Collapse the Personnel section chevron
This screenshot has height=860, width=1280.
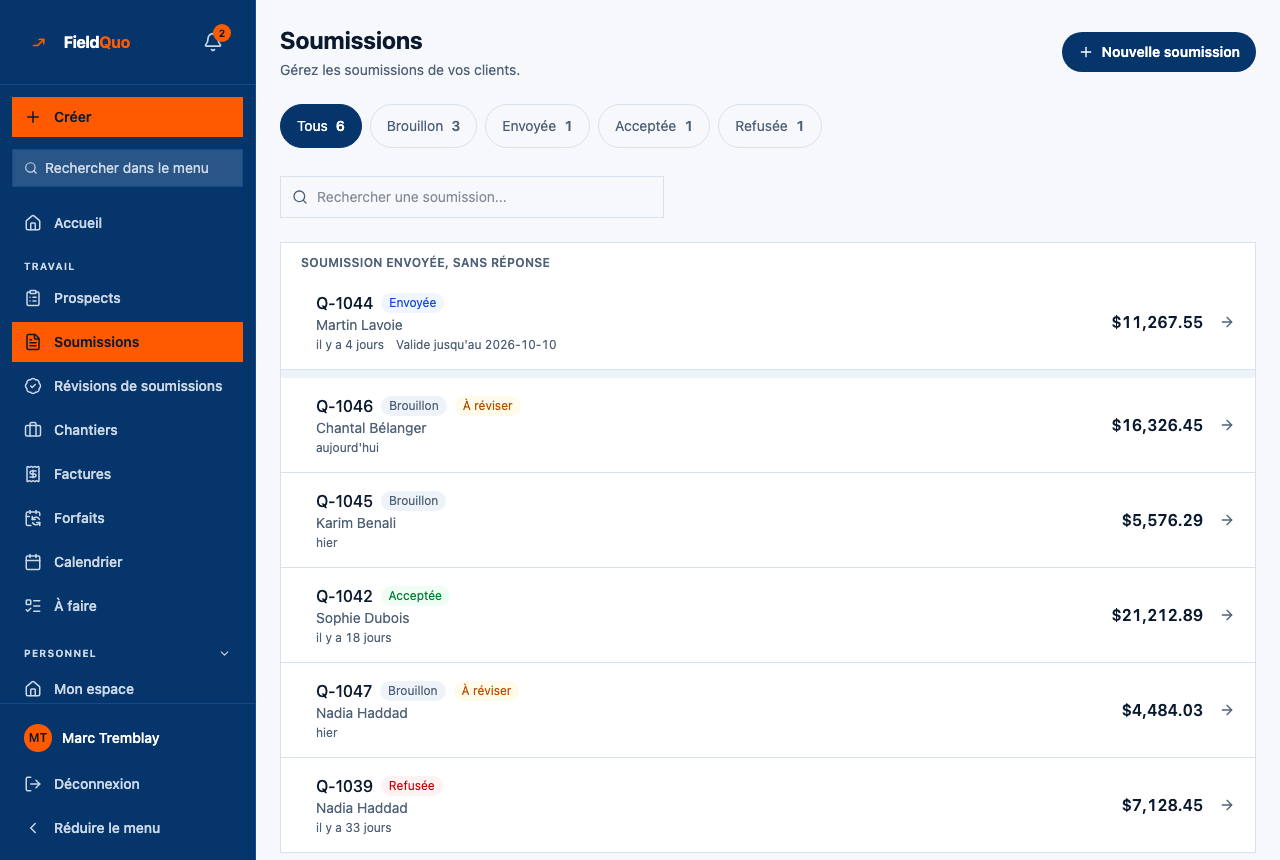[x=224, y=653]
